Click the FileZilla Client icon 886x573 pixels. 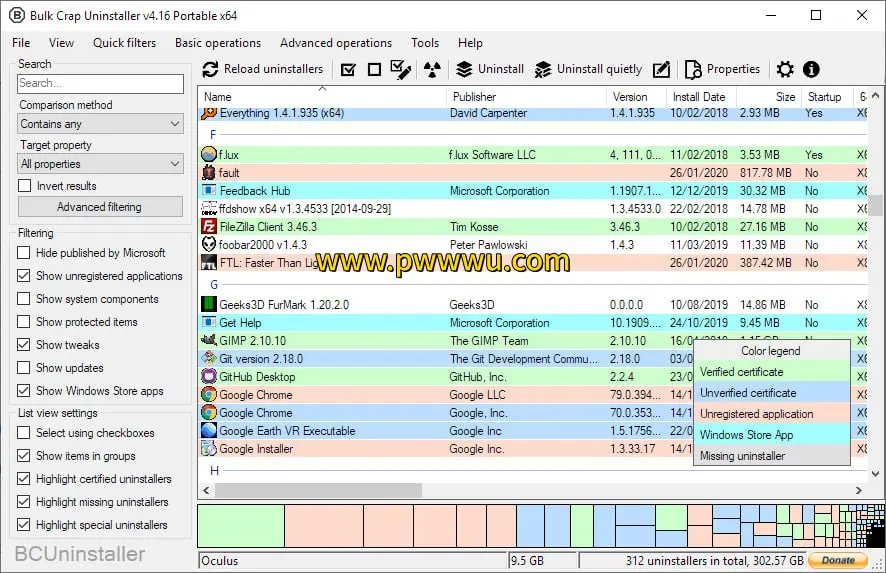click(x=209, y=227)
